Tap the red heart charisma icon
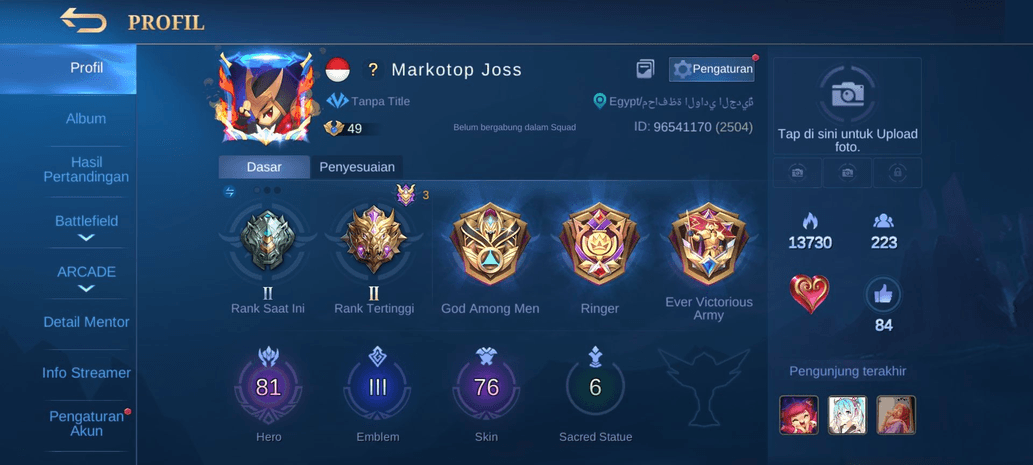The image size is (1033, 465). point(809,294)
